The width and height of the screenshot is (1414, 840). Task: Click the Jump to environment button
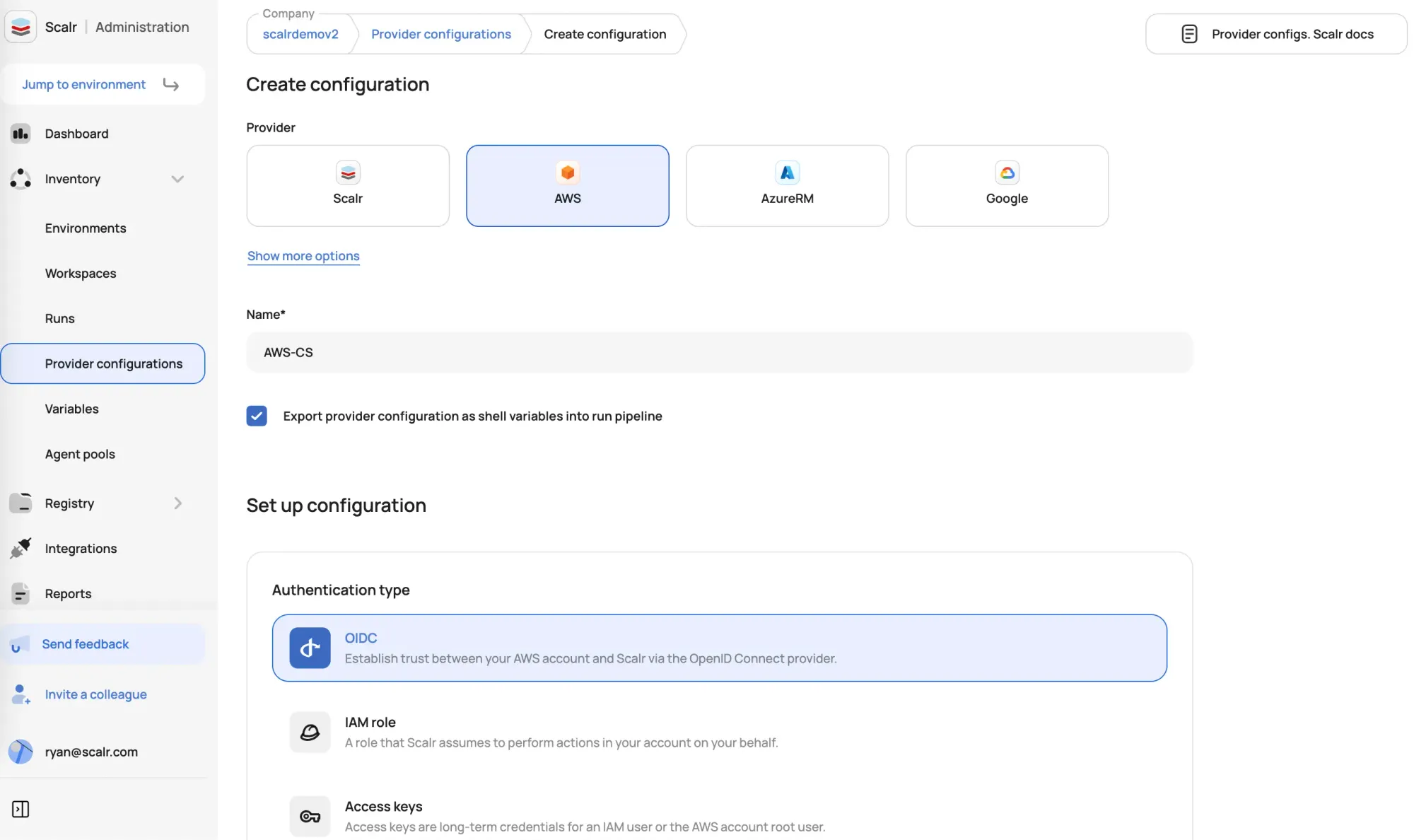click(103, 84)
